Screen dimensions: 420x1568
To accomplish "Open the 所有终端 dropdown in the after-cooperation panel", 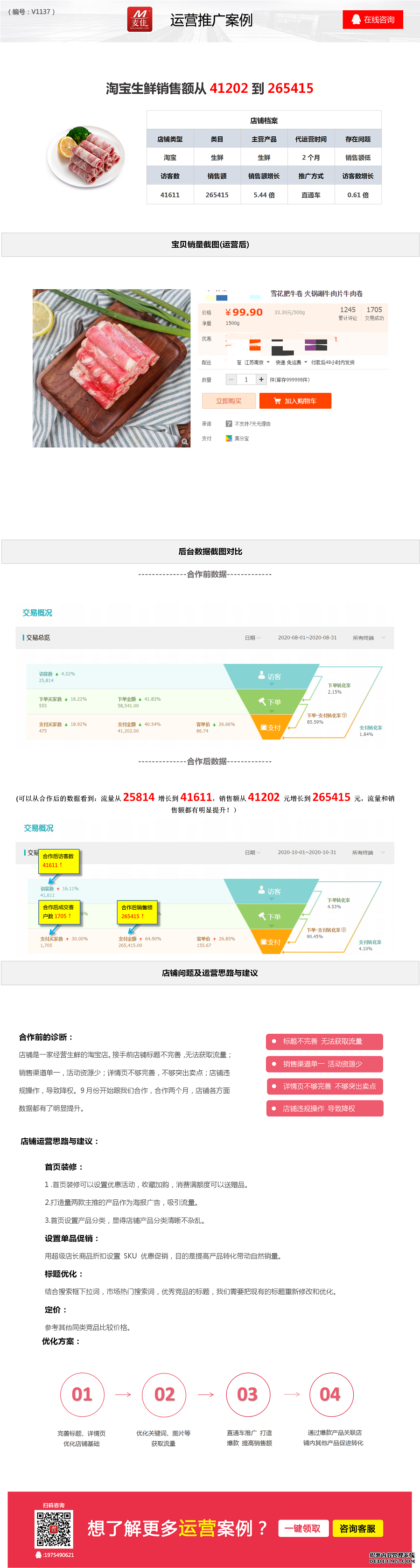I will coord(368,852).
